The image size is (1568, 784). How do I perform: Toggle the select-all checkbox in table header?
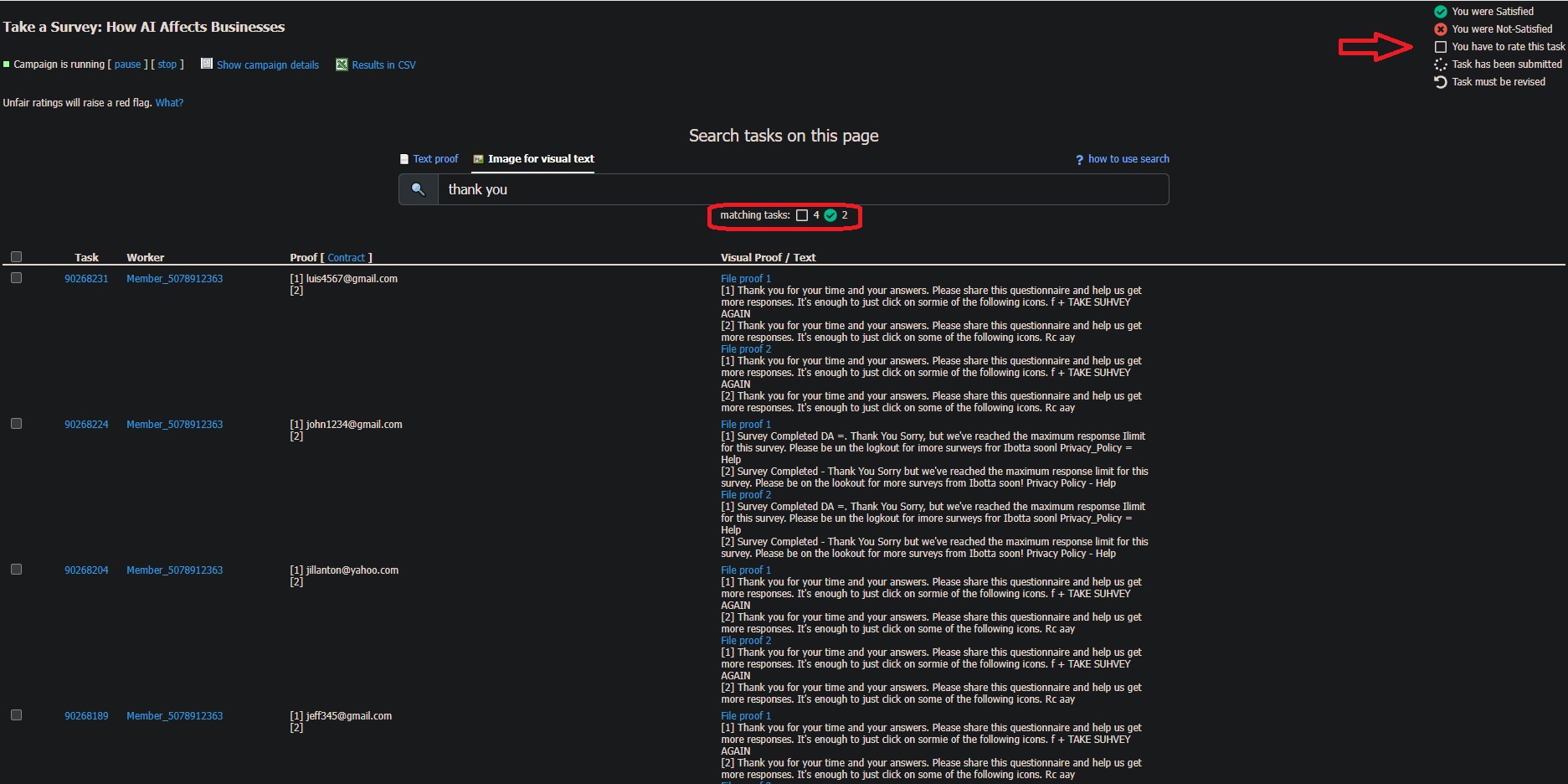16,257
